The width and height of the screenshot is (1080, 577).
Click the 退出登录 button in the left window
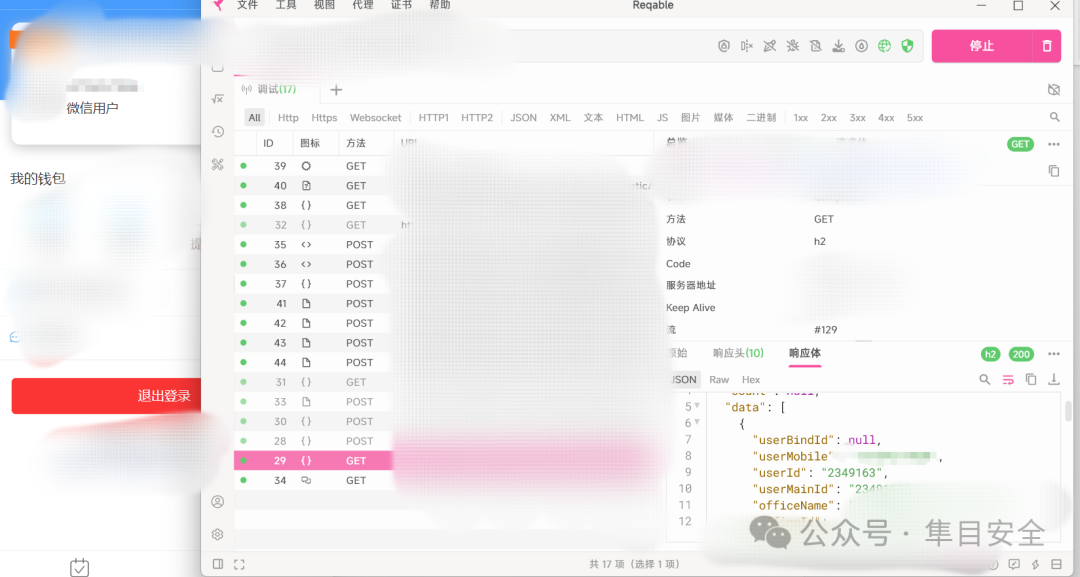(107, 396)
